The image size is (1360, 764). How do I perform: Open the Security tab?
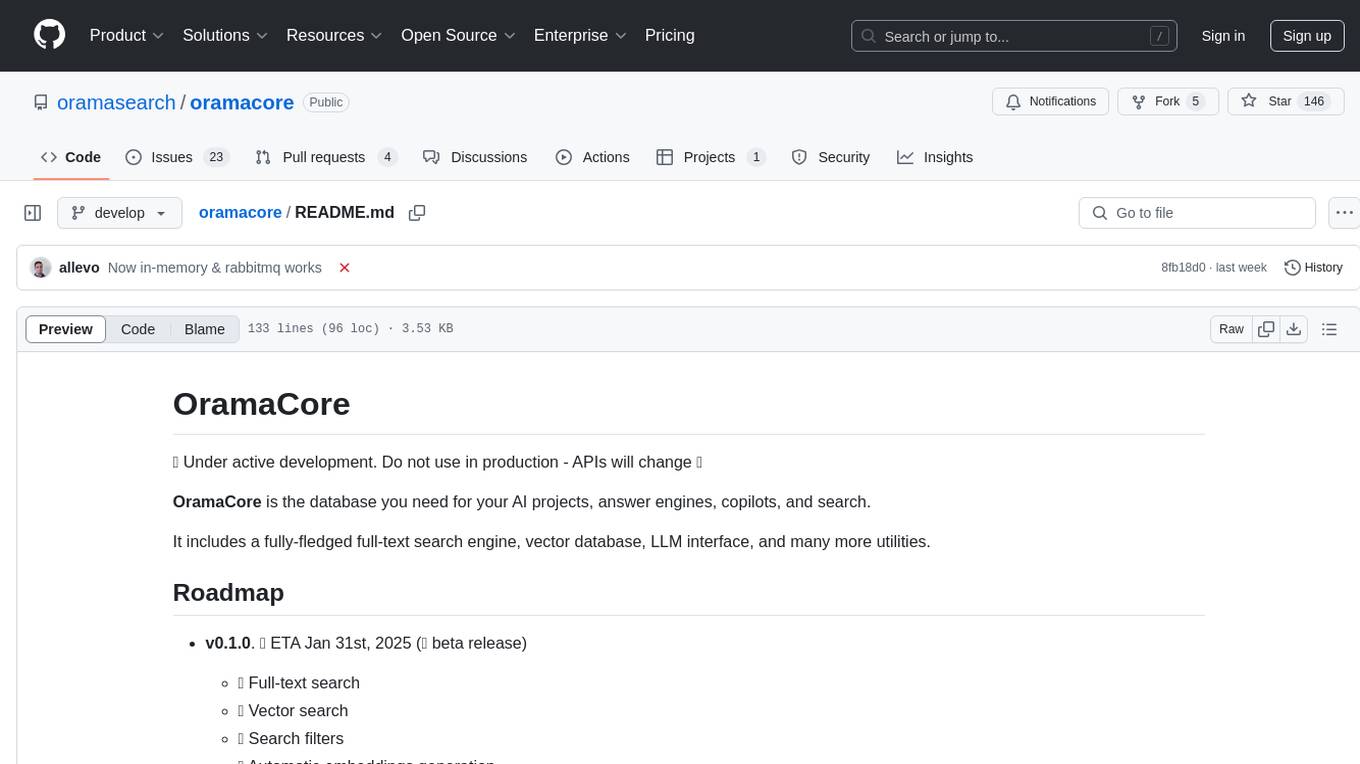(831, 157)
